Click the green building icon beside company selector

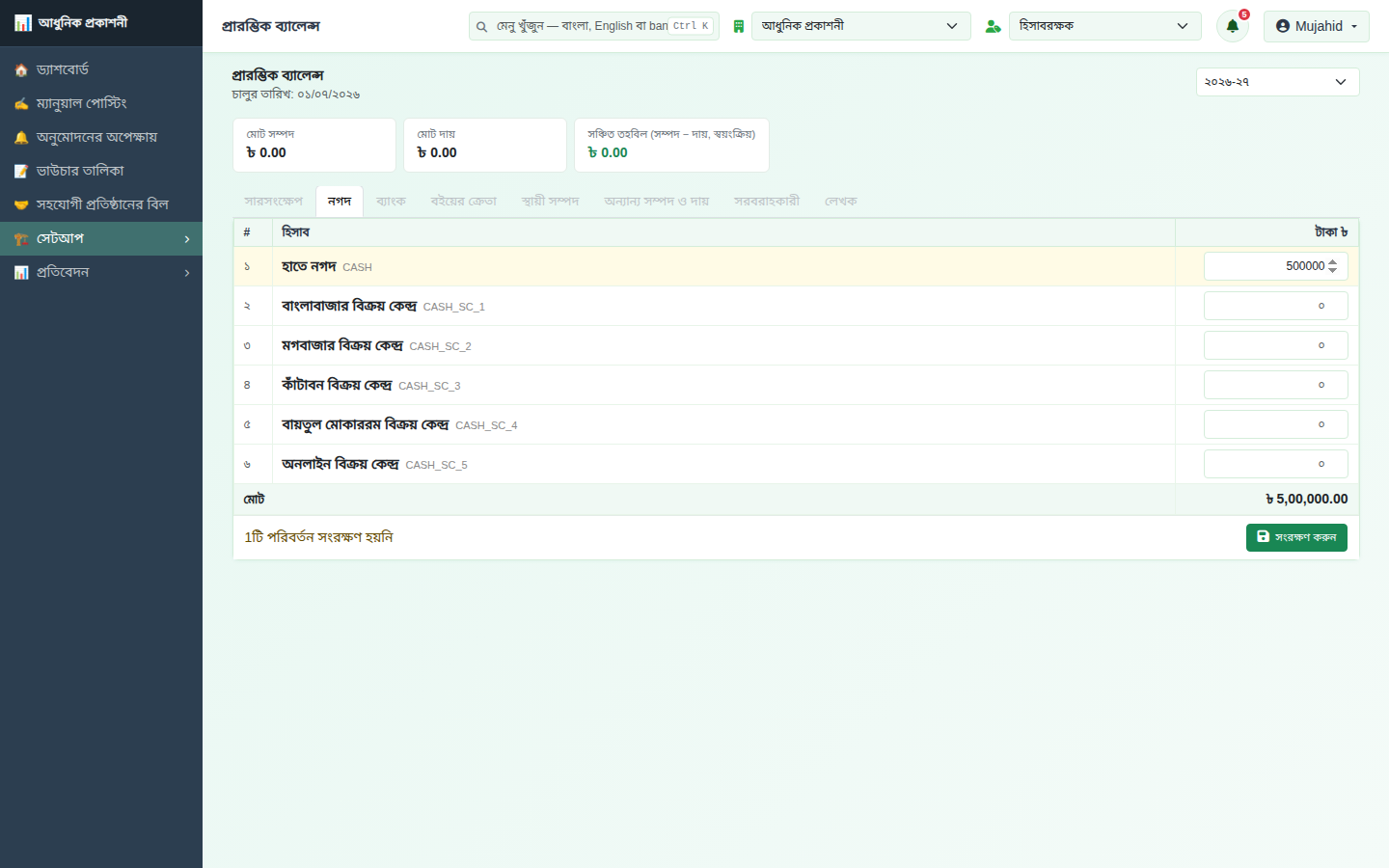point(739,27)
